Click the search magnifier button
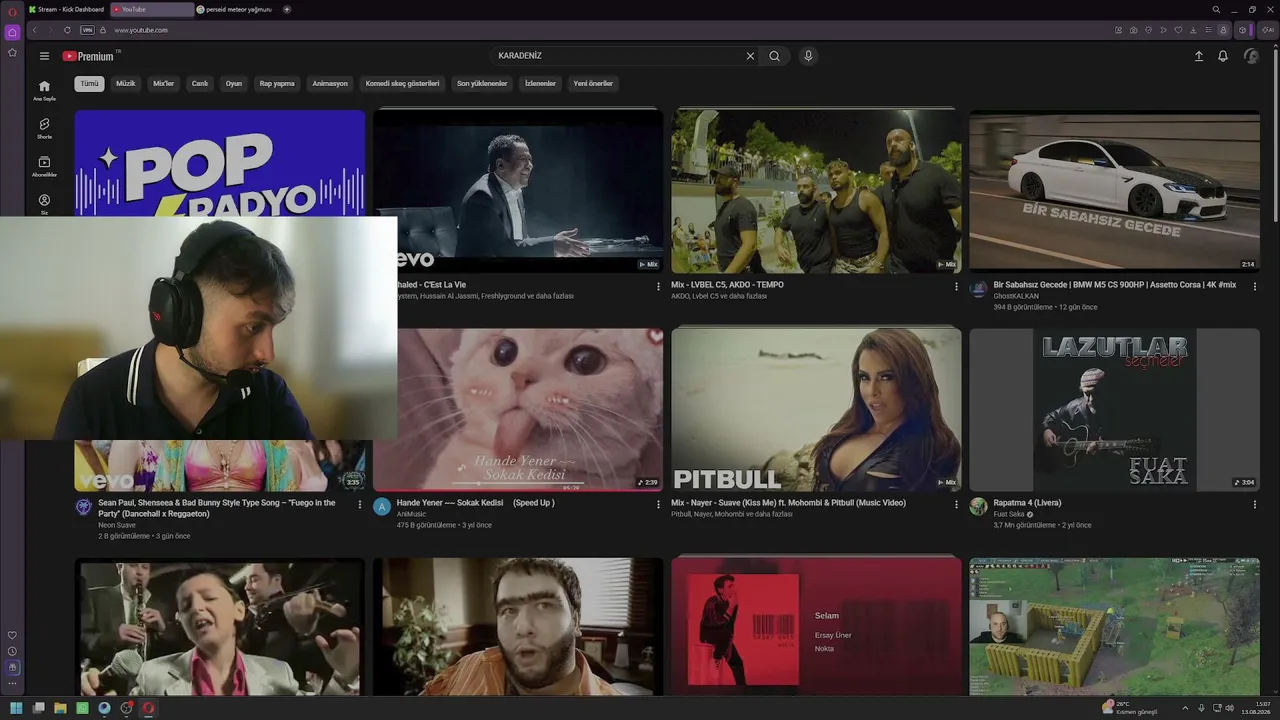1280x720 pixels. [x=774, y=56]
